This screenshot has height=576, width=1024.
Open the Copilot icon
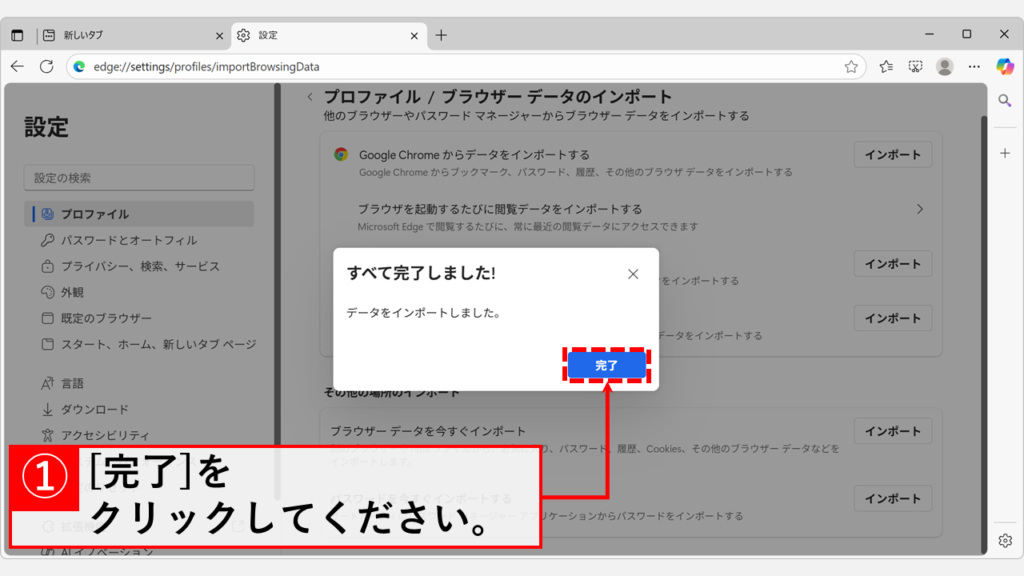click(x=1005, y=67)
